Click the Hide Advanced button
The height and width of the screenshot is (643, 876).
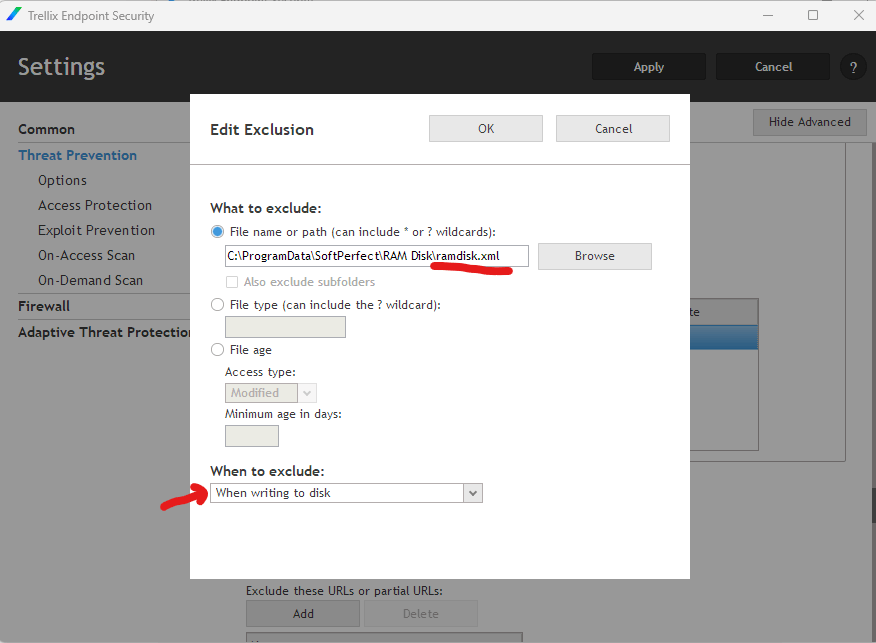(810, 122)
